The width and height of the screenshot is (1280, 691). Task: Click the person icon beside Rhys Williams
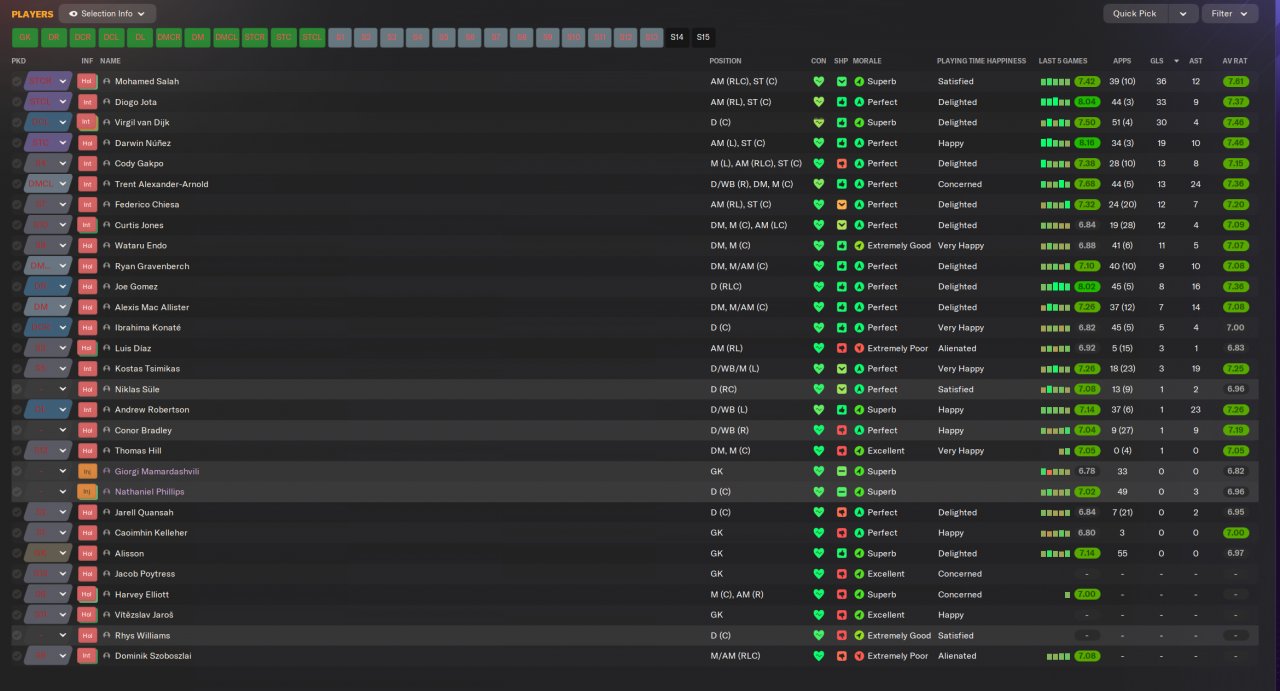point(107,635)
